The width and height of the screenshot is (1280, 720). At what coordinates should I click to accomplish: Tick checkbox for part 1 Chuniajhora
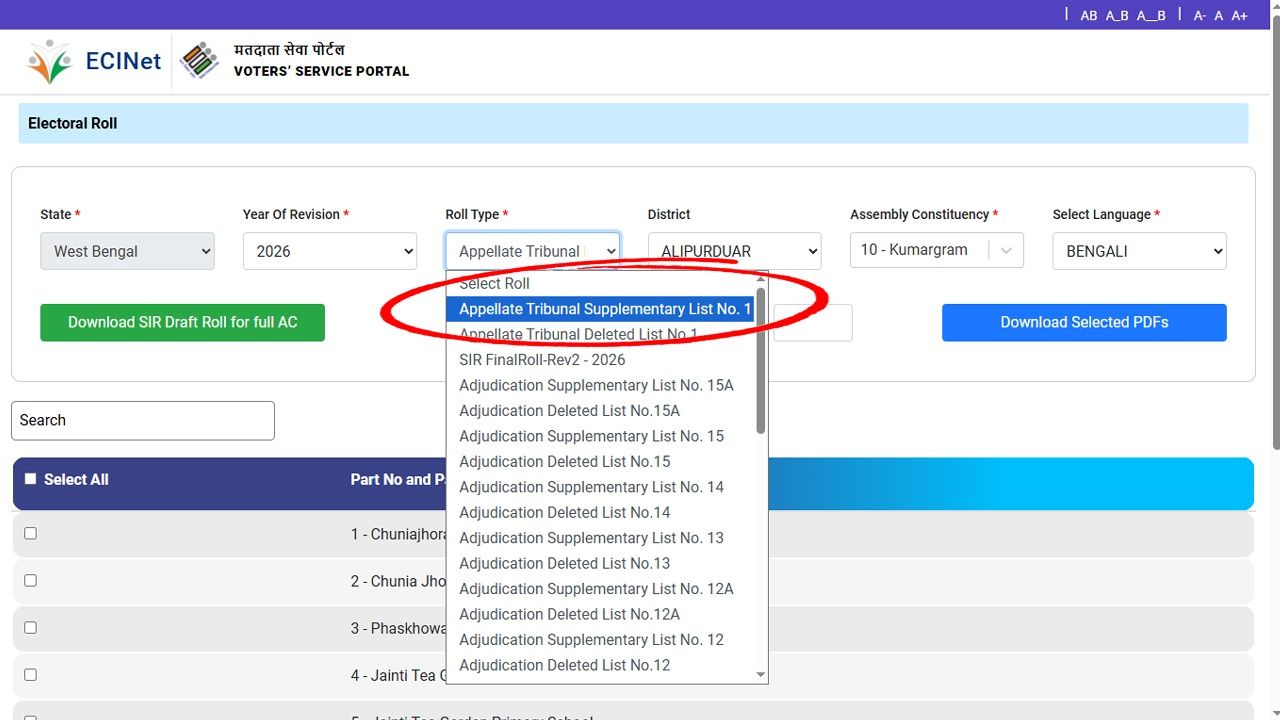pyautogui.click(x=30, y=534)
